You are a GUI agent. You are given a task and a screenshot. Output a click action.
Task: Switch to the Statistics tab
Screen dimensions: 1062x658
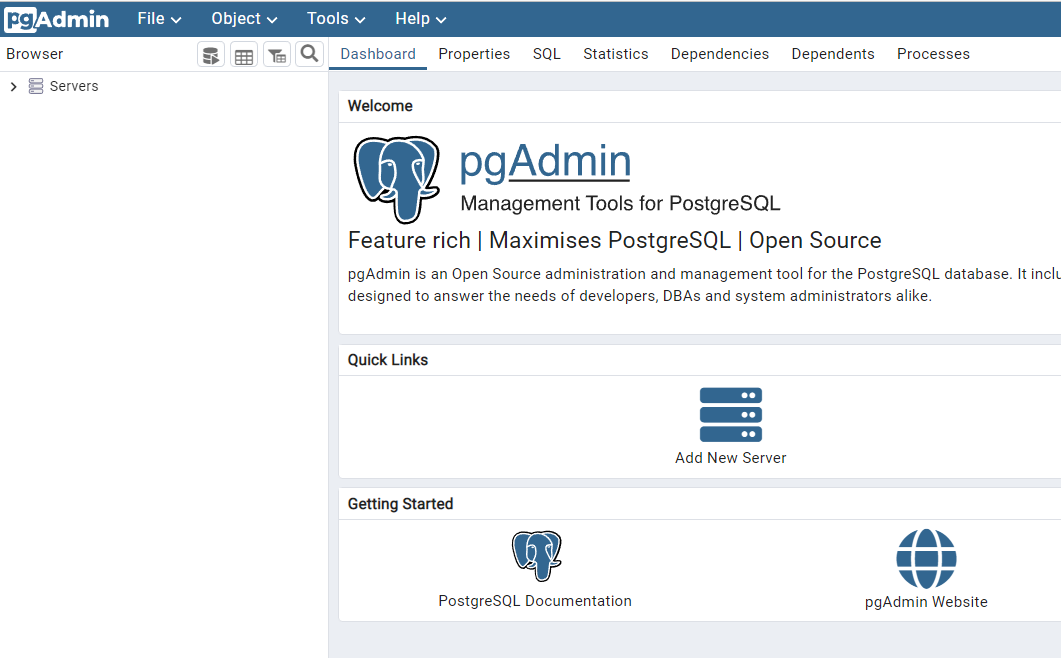click(616, 54)
